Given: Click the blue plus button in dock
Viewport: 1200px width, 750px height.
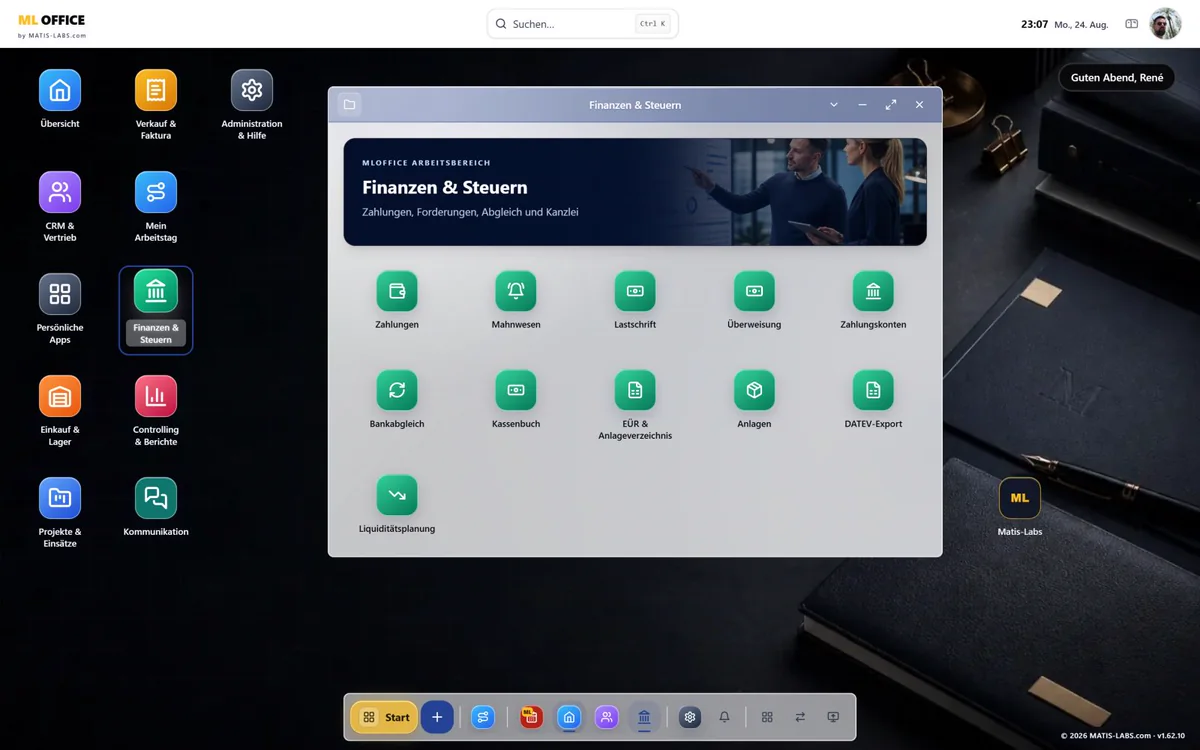Looking at the screenshot, I should point(437,717).
